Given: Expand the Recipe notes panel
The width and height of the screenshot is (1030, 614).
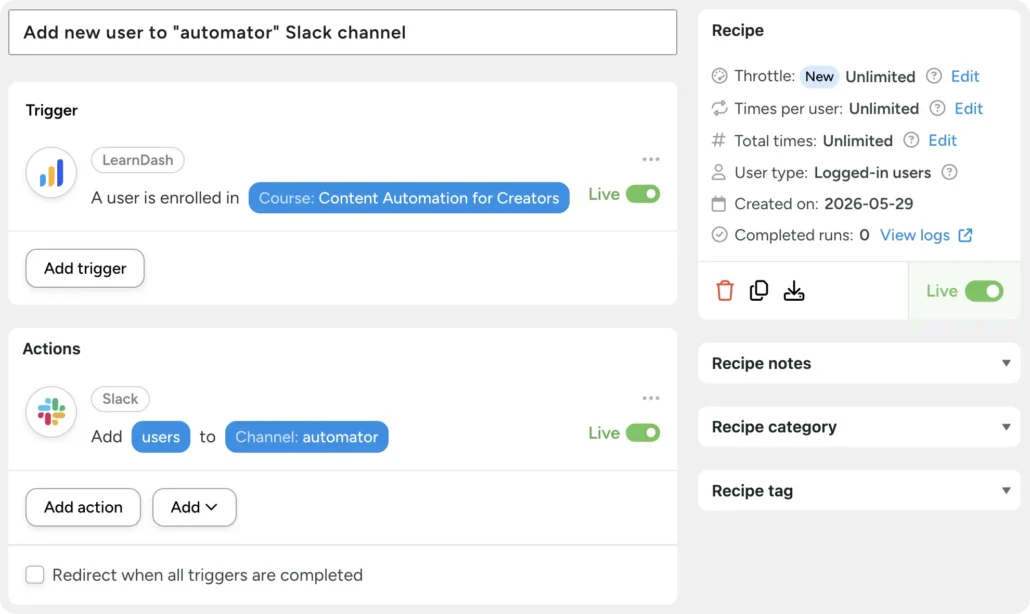Looking at the screenshot, I should coord(859,363).
